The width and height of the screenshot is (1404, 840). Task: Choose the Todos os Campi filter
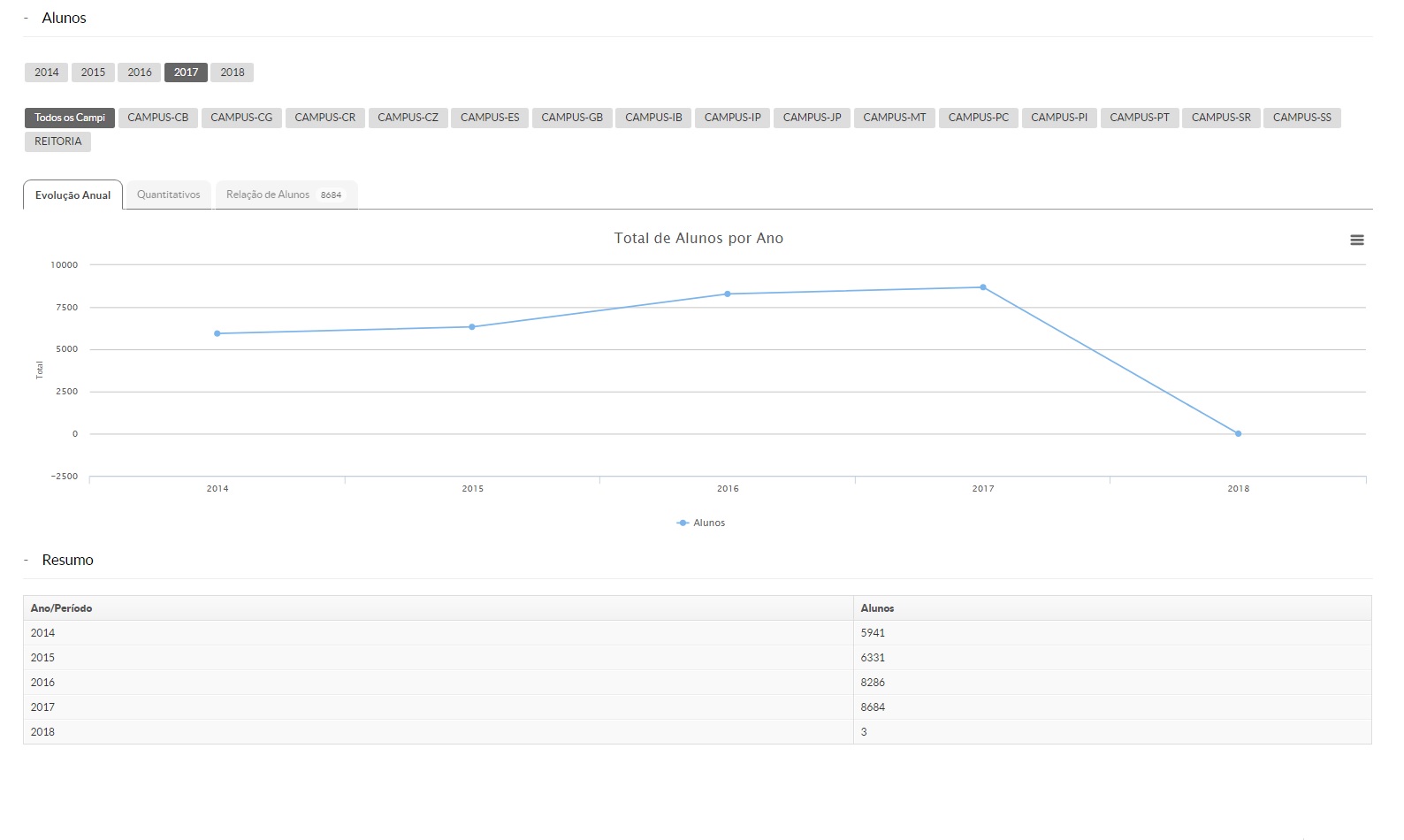69,118
